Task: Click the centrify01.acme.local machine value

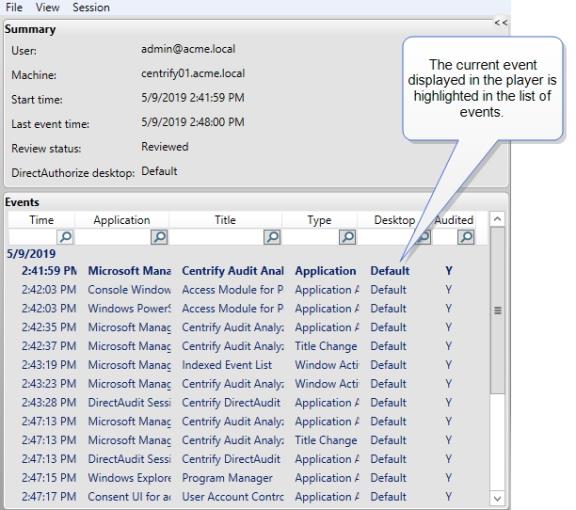Action: [x=193, y=73]
